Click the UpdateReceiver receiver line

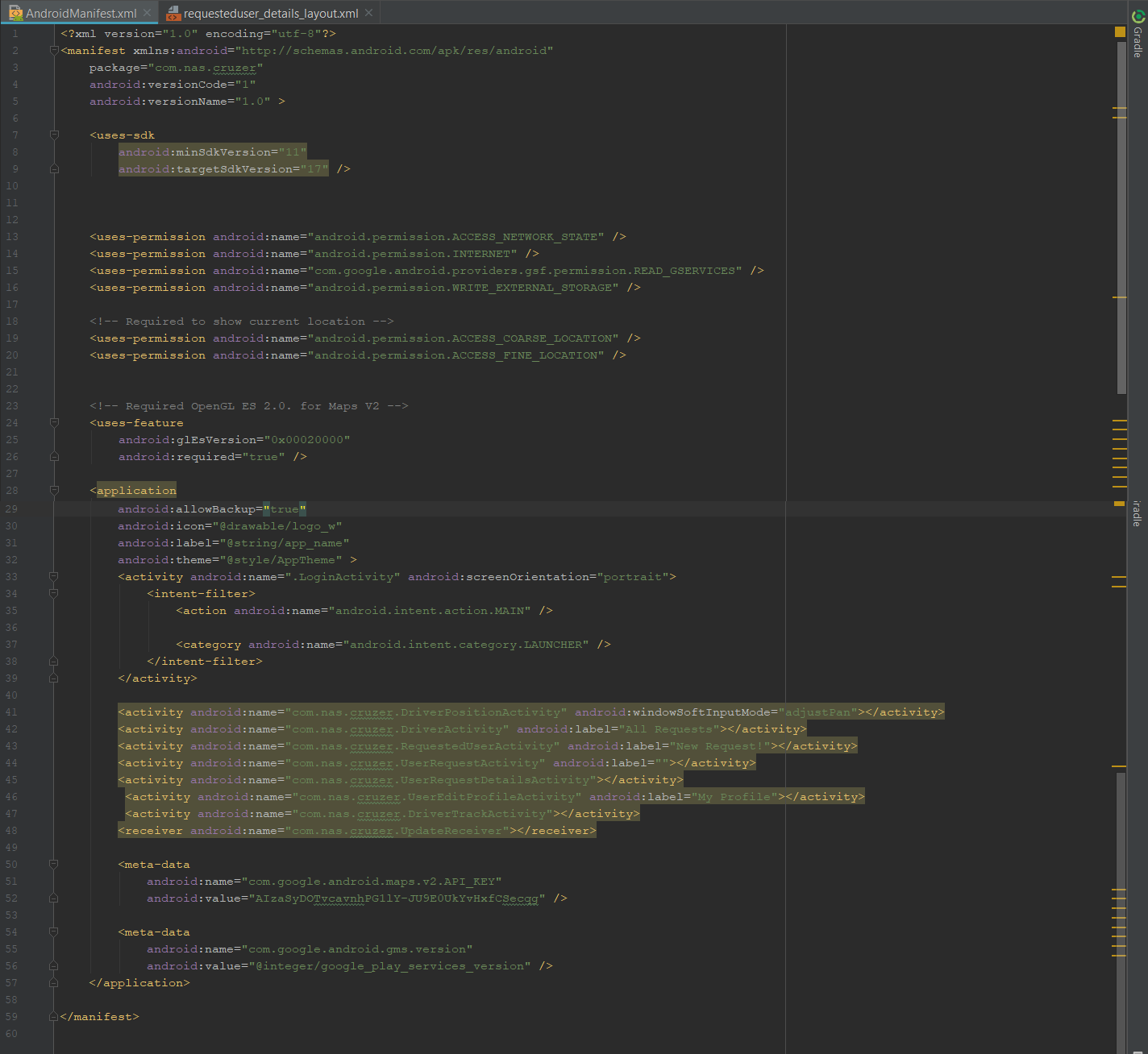pos(357,830)
